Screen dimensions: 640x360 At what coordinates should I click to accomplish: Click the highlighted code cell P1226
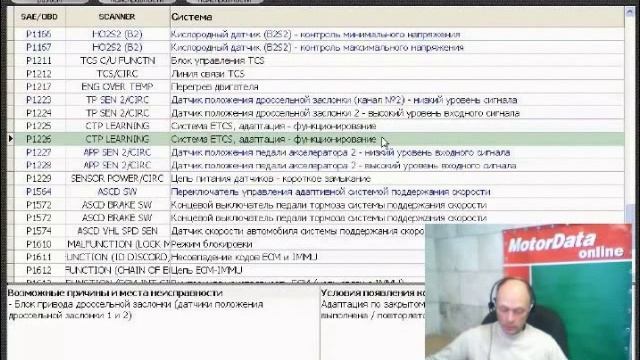pos(39,139)
